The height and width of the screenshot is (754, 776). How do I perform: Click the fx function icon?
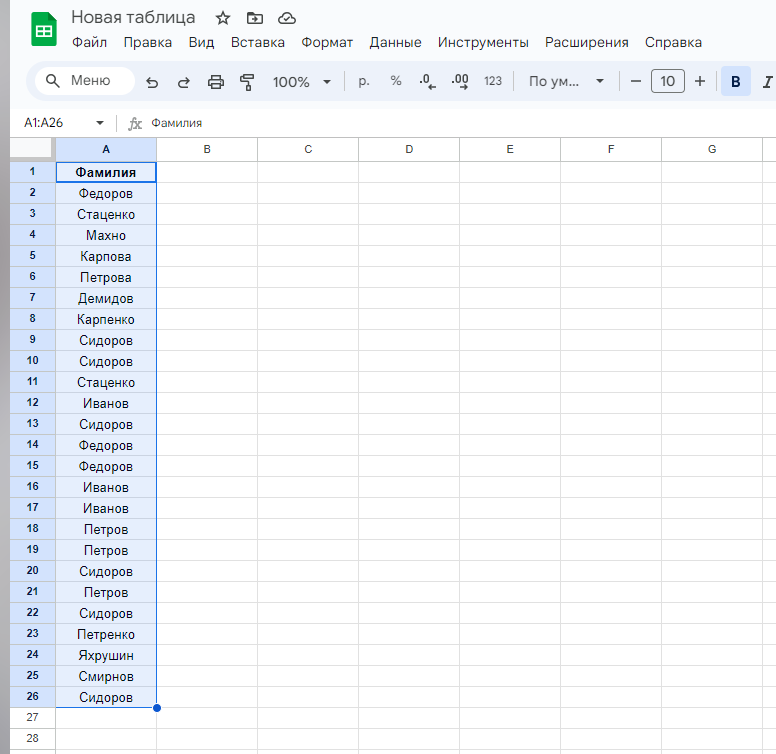(135, 123)
